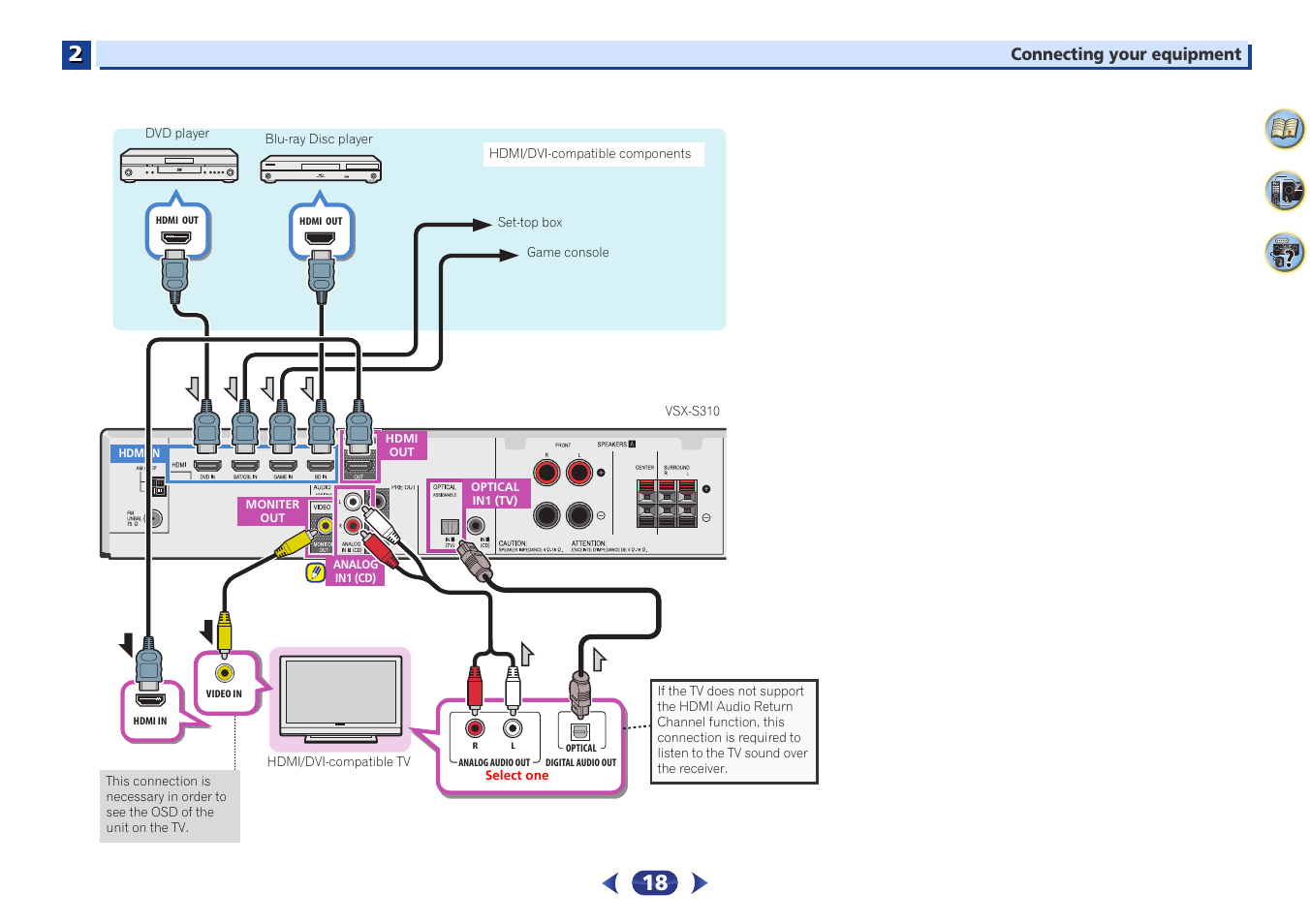Click the pencil note icon near ANALOG
The image size is (1310, 924).
[x=315, y=572]
